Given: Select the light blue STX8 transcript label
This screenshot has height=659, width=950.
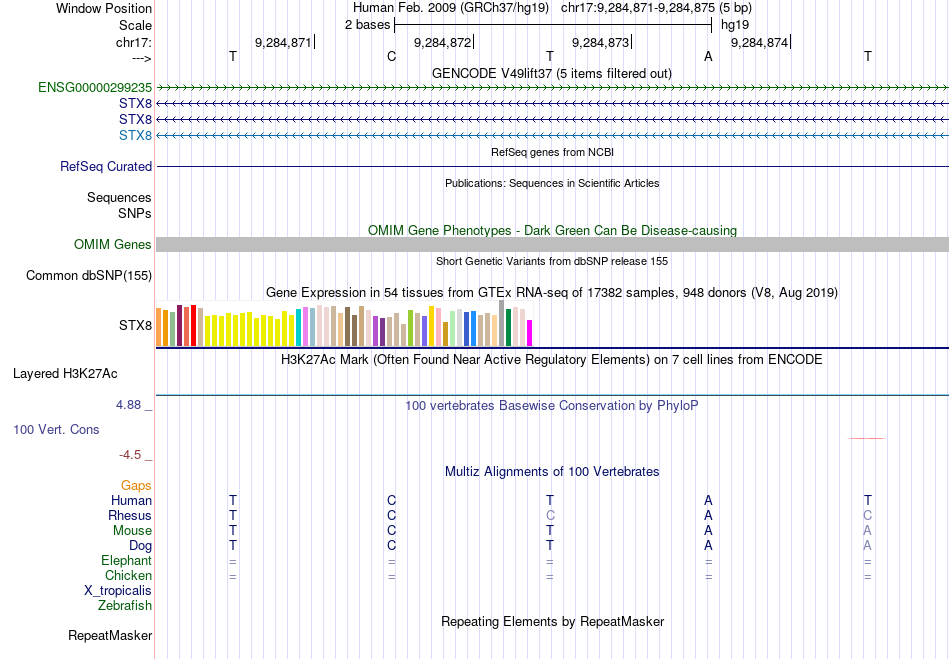Looking at the screenshot, I should 135,135.
